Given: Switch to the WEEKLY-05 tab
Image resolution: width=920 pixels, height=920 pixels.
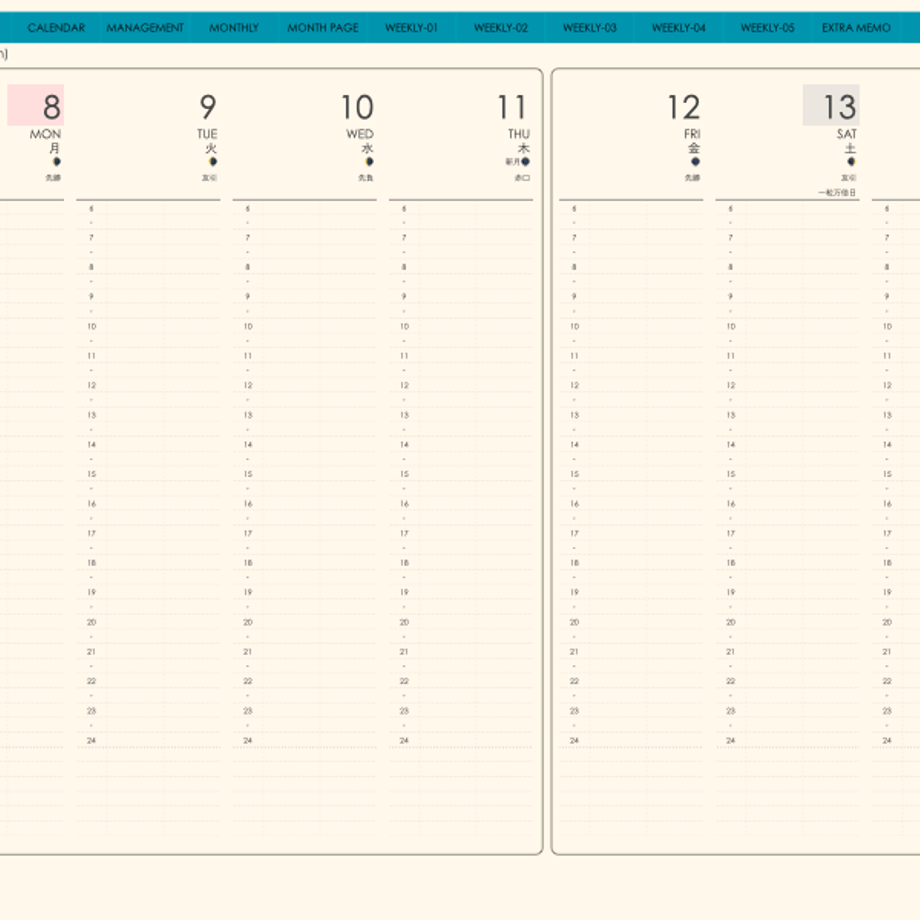Looking at the screenshot, I should tap(767, 28).
